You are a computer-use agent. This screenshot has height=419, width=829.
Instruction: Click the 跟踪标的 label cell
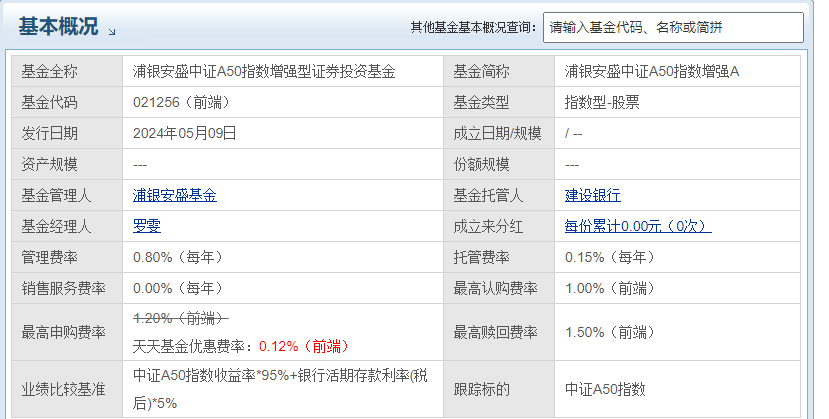499,390
